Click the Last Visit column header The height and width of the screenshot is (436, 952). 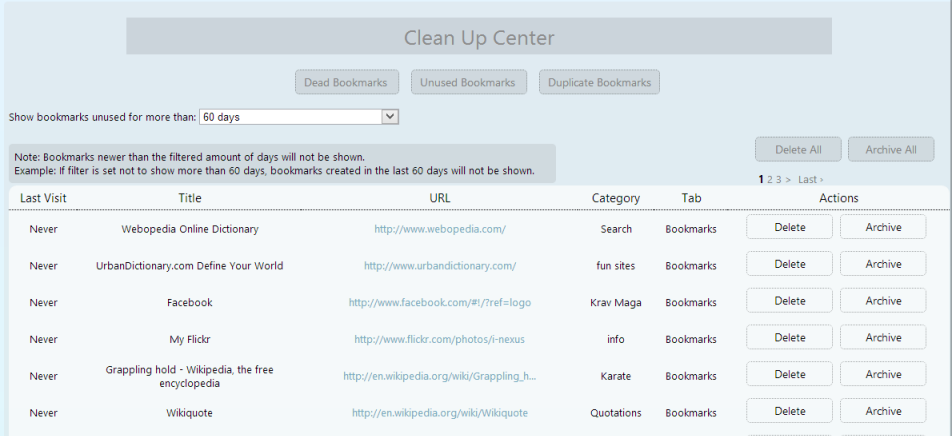(x=43, y=198)
